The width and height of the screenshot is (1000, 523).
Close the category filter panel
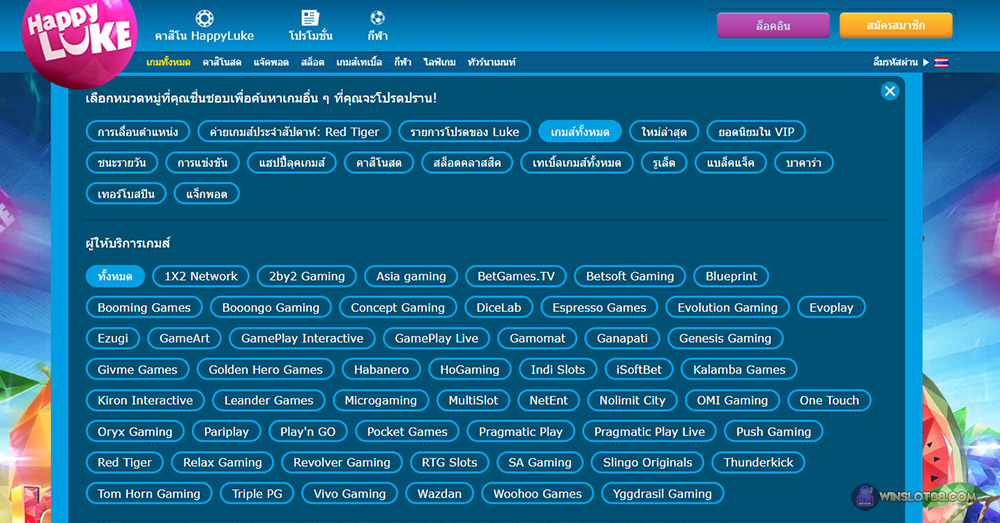pos(890,91)
